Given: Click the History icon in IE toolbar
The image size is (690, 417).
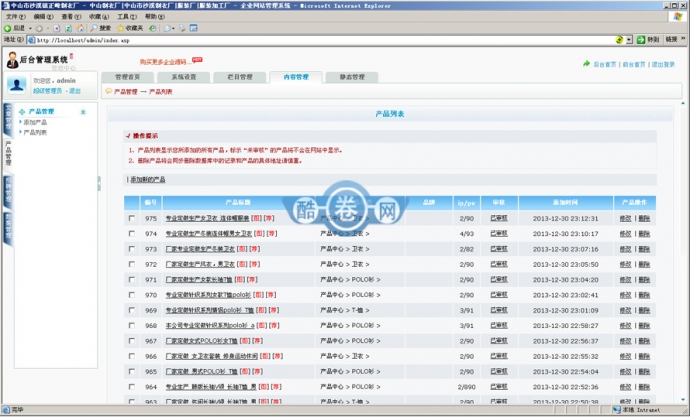Looking at the screenshot, I should [x=152, y=28].
